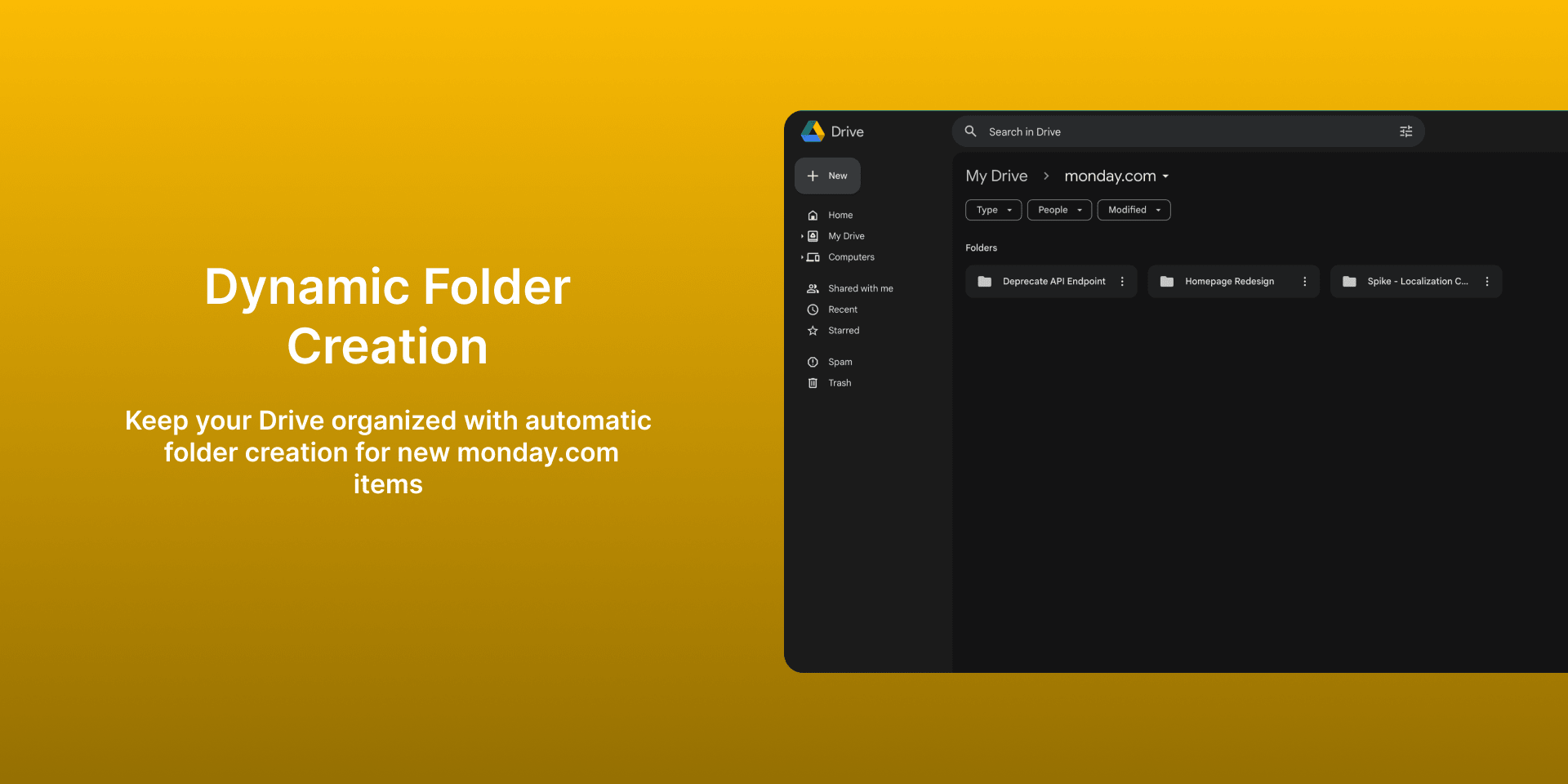Select the Homepage Redesign folder

click(1233, 282)
